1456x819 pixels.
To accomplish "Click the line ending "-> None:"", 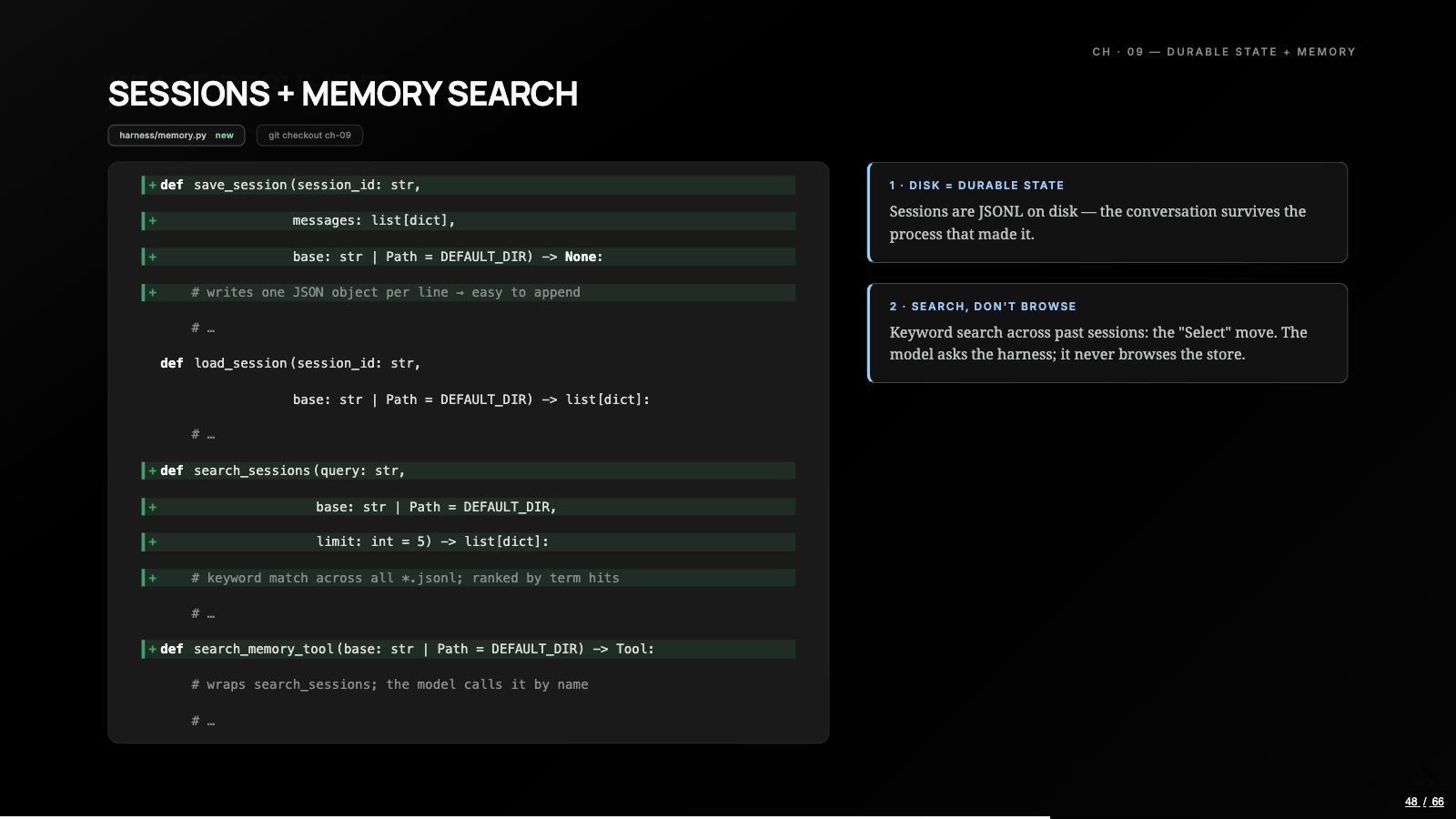I will (x=469, y=257).
